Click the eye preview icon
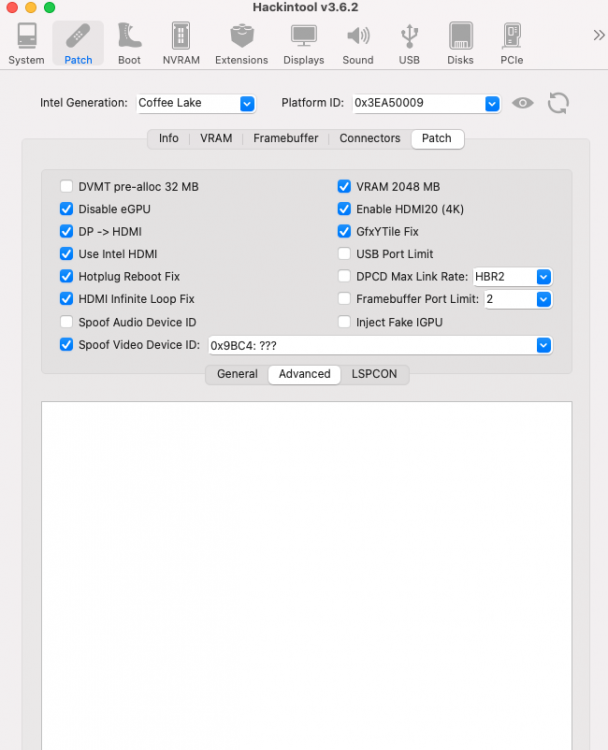The height and width of the screenshot is (750, 608). (522, 103)
